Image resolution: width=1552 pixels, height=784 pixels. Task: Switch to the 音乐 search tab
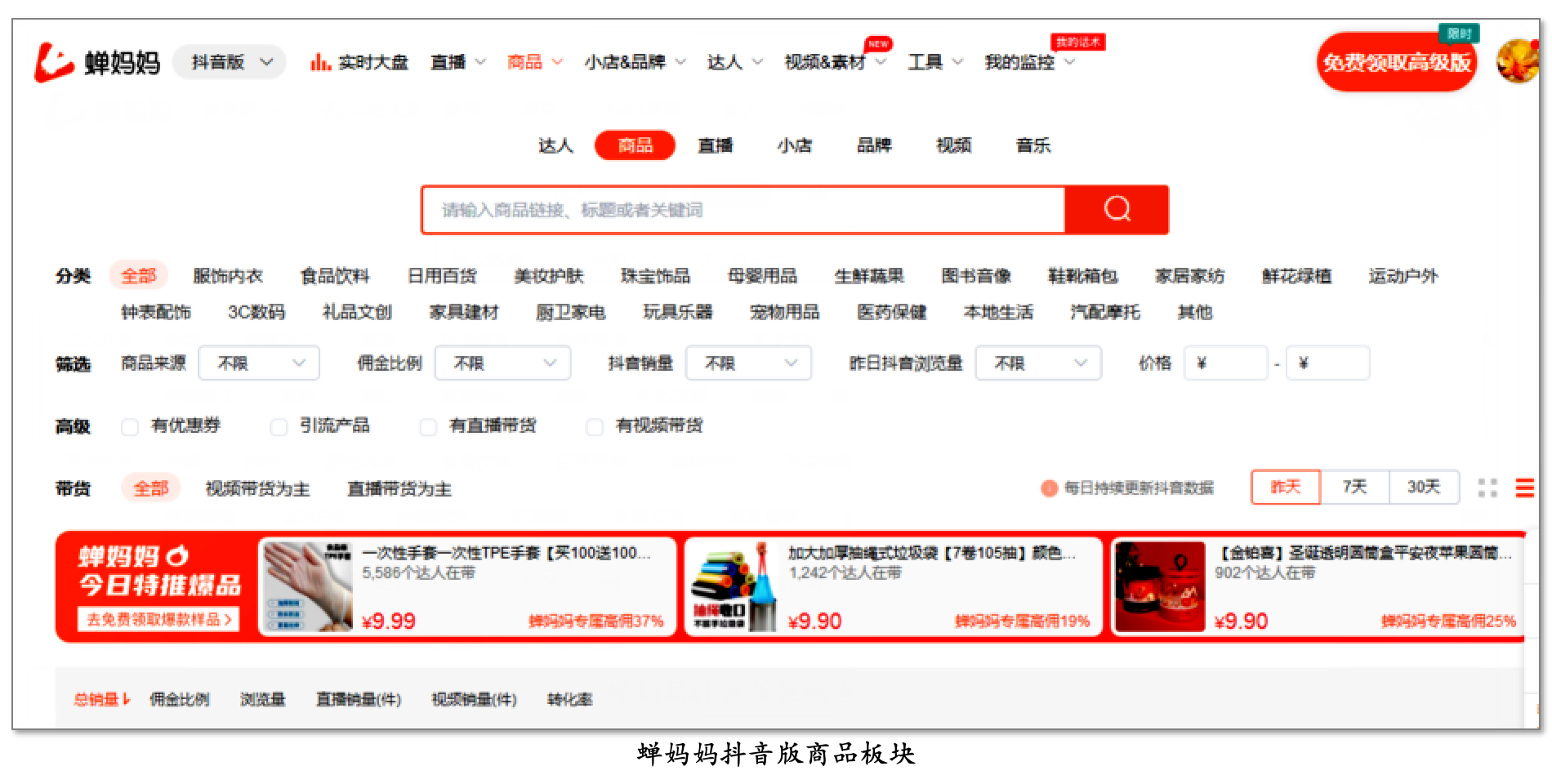point(1032,145)
